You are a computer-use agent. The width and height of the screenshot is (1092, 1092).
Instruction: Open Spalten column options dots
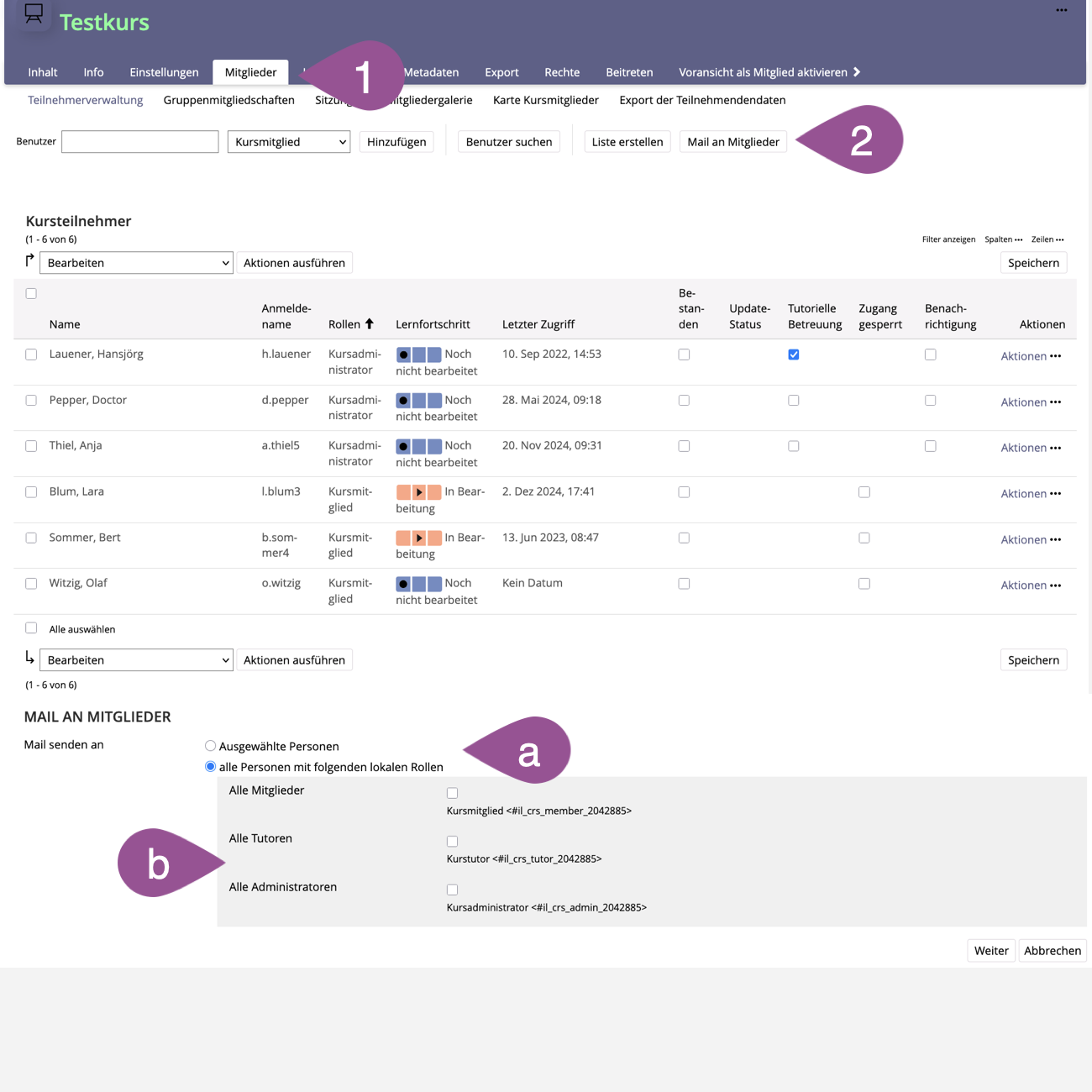pyautogui.click(x=1019, y=239)
